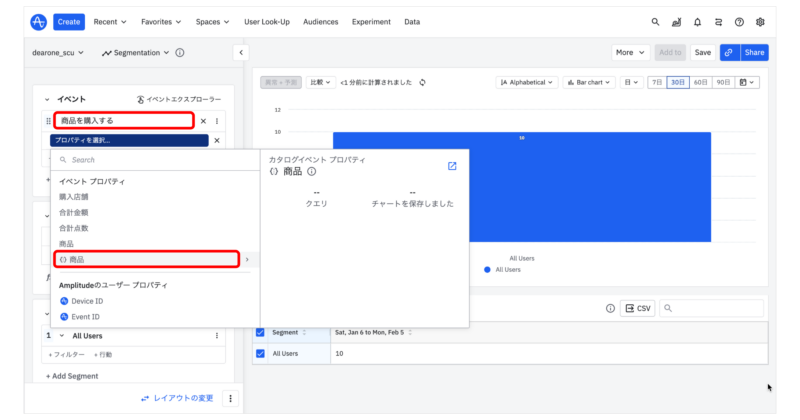This screenshot has width=800, height=420.
Task: Select the 30日 date range toggle
Action: 678,82
